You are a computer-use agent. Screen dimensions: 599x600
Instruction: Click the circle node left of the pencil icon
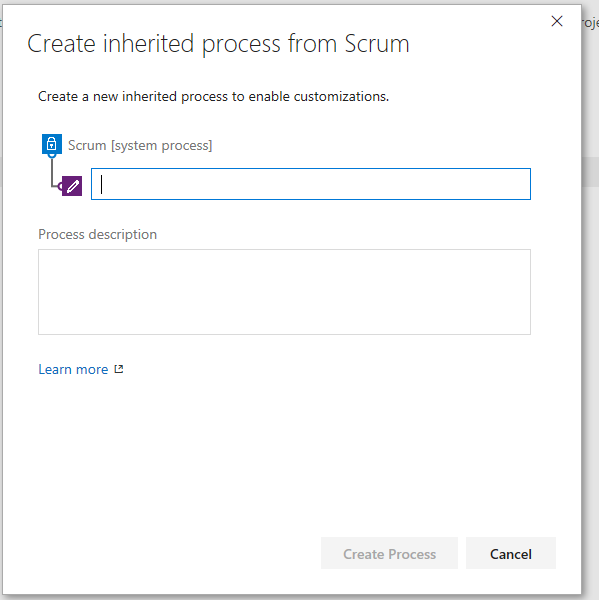pyautogui.click(x=60, y=186)
